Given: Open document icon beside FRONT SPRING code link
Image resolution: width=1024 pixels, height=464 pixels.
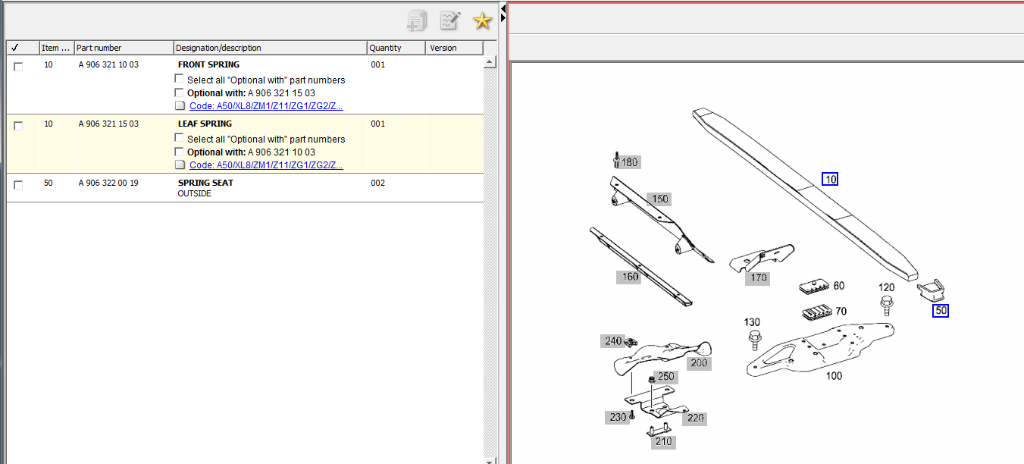Looking at the screenshot, I should point(180,106).
